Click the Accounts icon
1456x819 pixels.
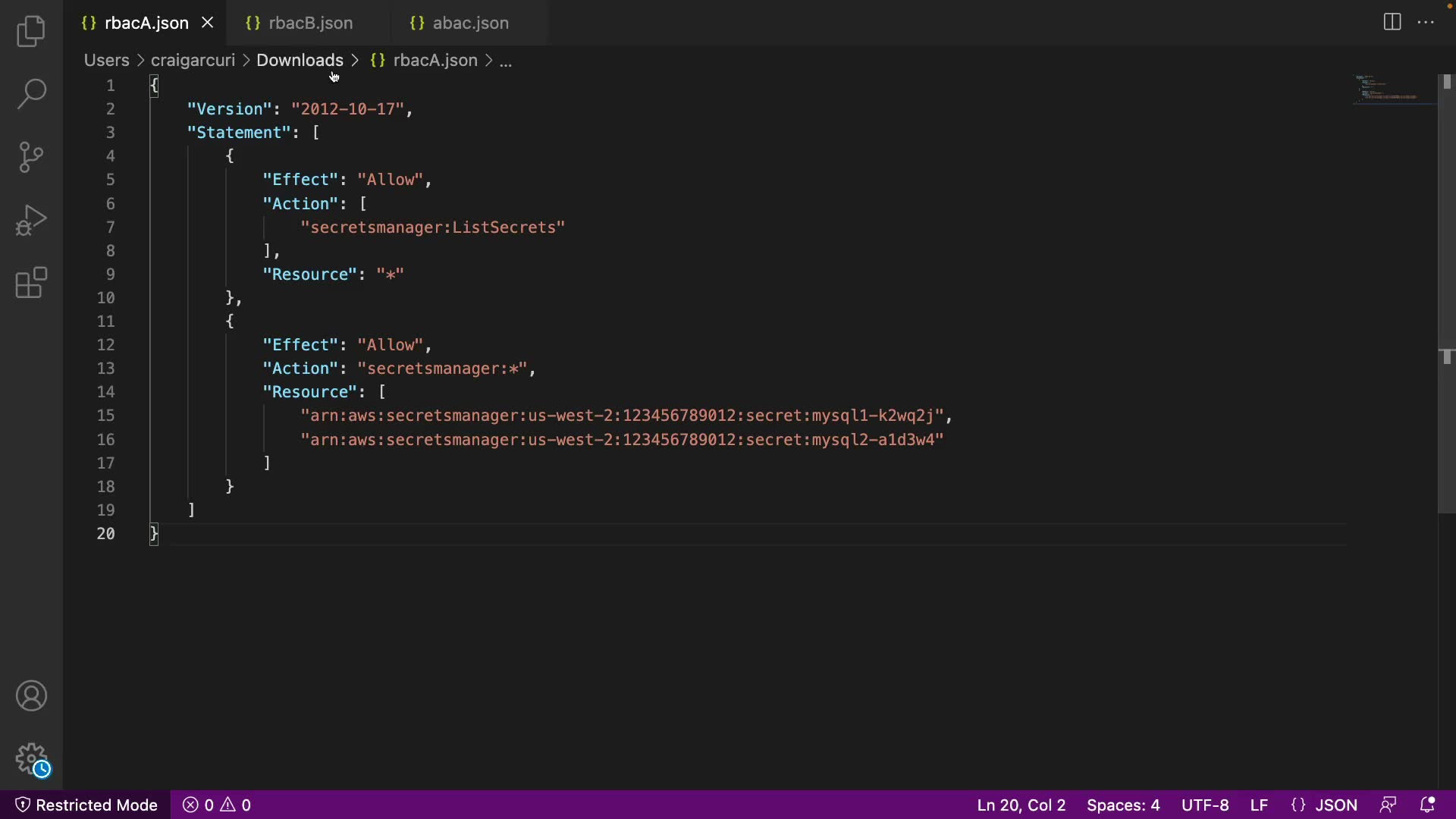(x=31, y=696)
